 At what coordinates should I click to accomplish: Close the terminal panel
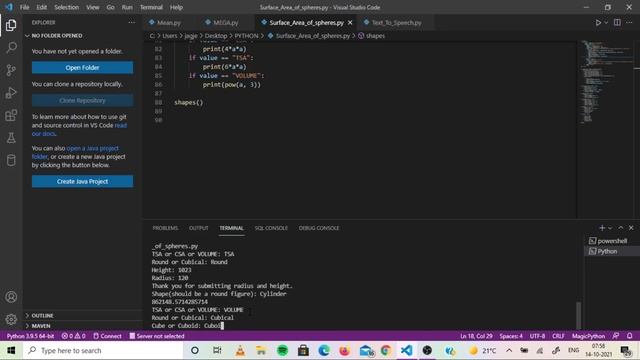[631, 228]
